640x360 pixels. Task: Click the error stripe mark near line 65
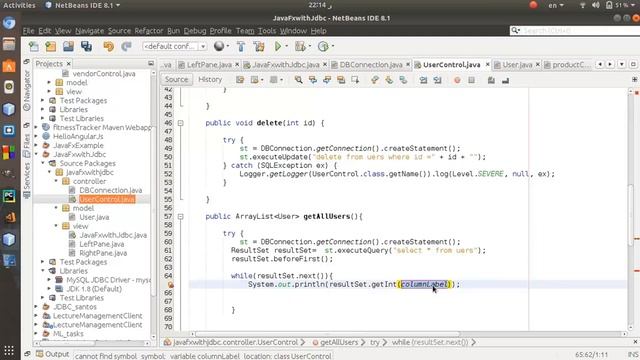(x=636, y=271)
